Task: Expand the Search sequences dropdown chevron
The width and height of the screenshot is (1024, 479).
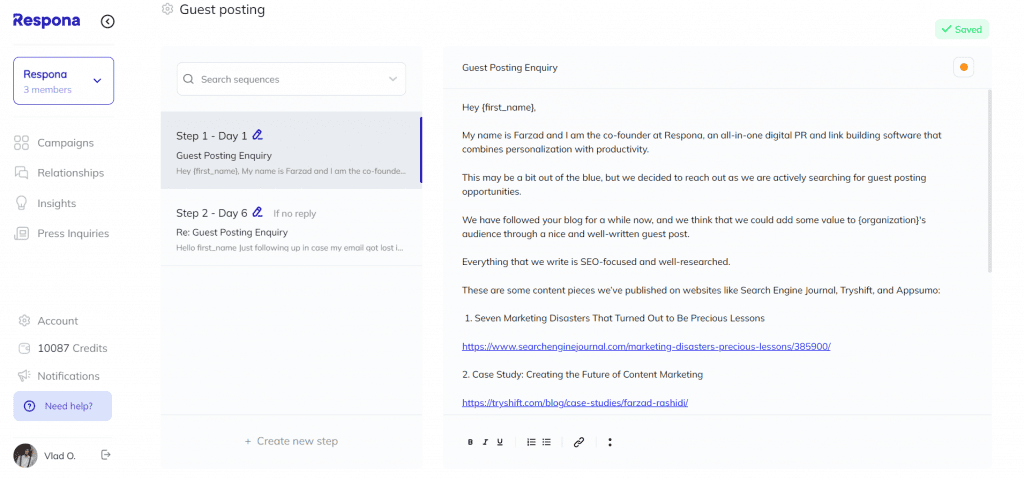Action: [393, 79]
